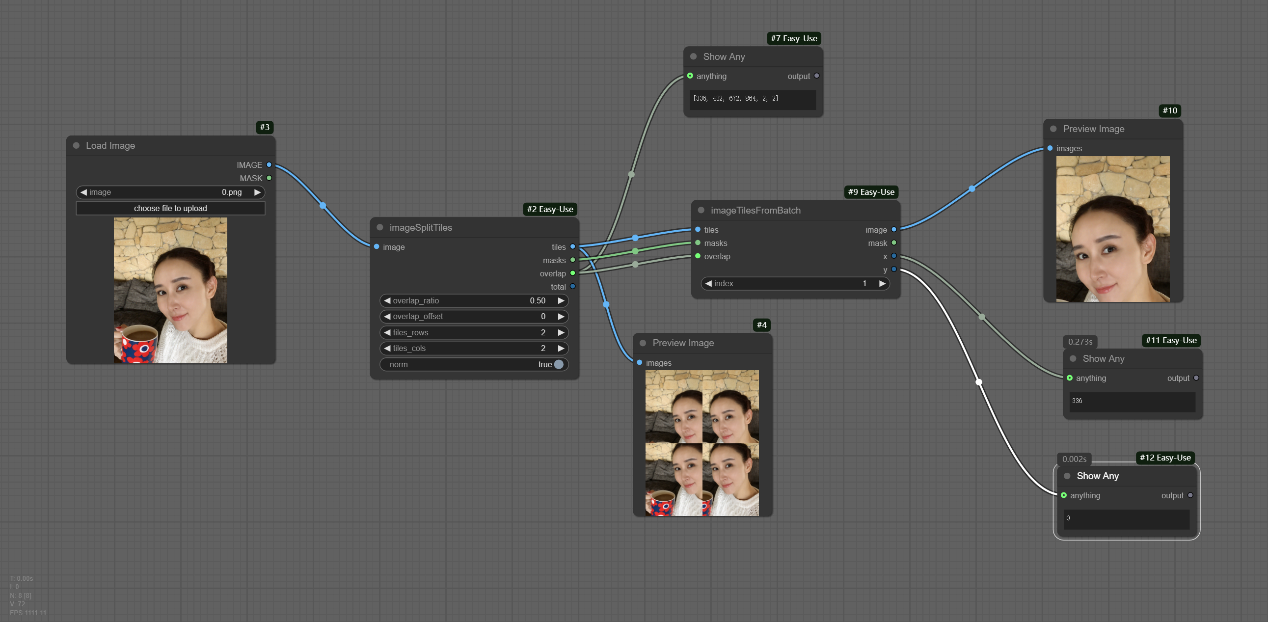The width and height of the screenshot is (1268, 622).
Task: Toggle the norm switch in imageSplitTiles
Action: point(558,364)
